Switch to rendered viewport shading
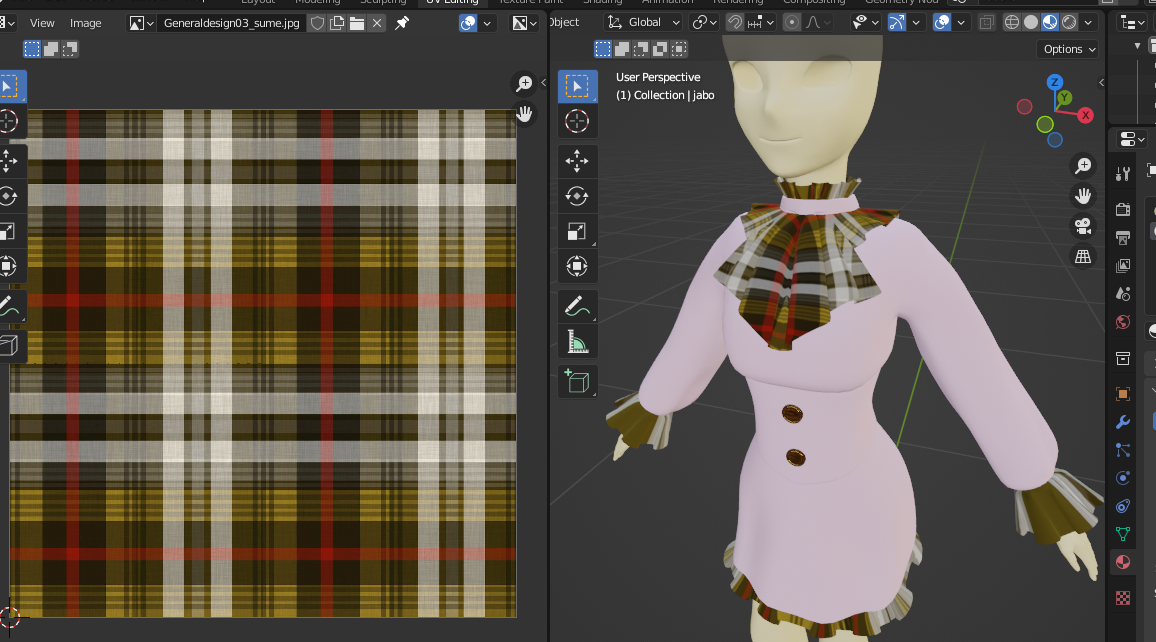This screenshot has height=642, width=1156. (x=1069, y=22)
